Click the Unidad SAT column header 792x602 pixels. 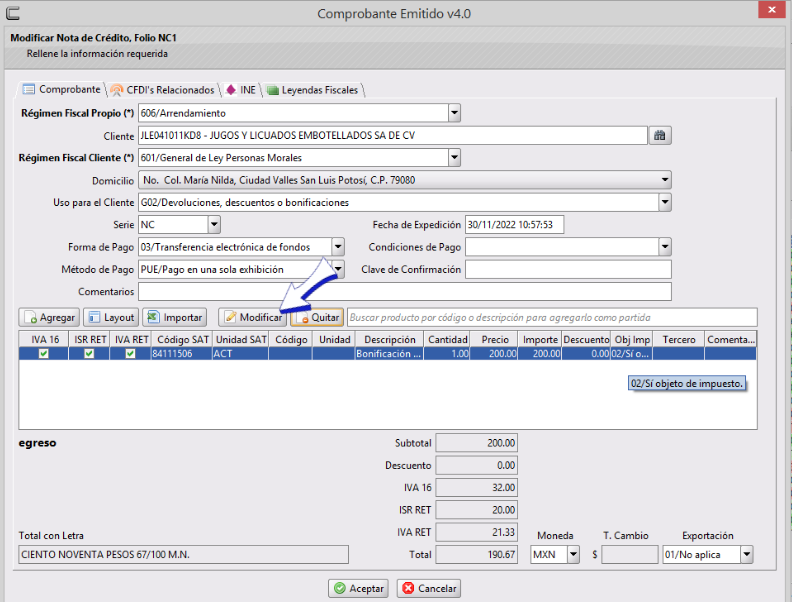pos(241,339)
